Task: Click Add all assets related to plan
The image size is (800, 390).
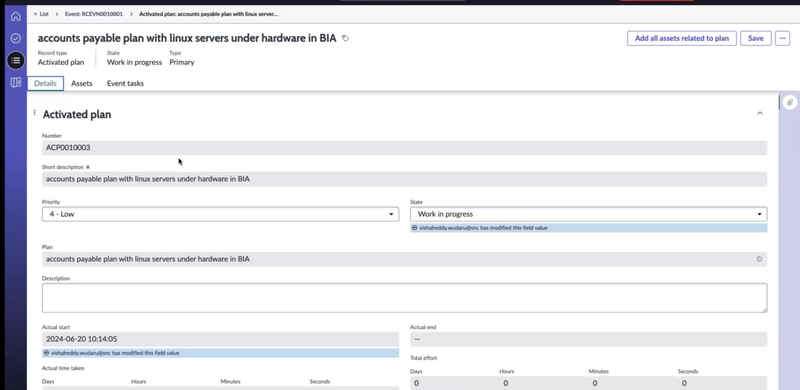Action: (682, 38)
